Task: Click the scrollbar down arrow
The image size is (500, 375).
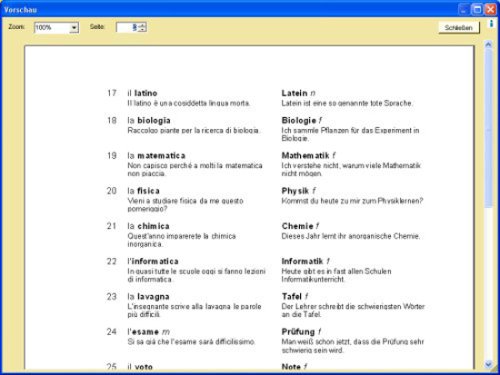Action: 488,364
